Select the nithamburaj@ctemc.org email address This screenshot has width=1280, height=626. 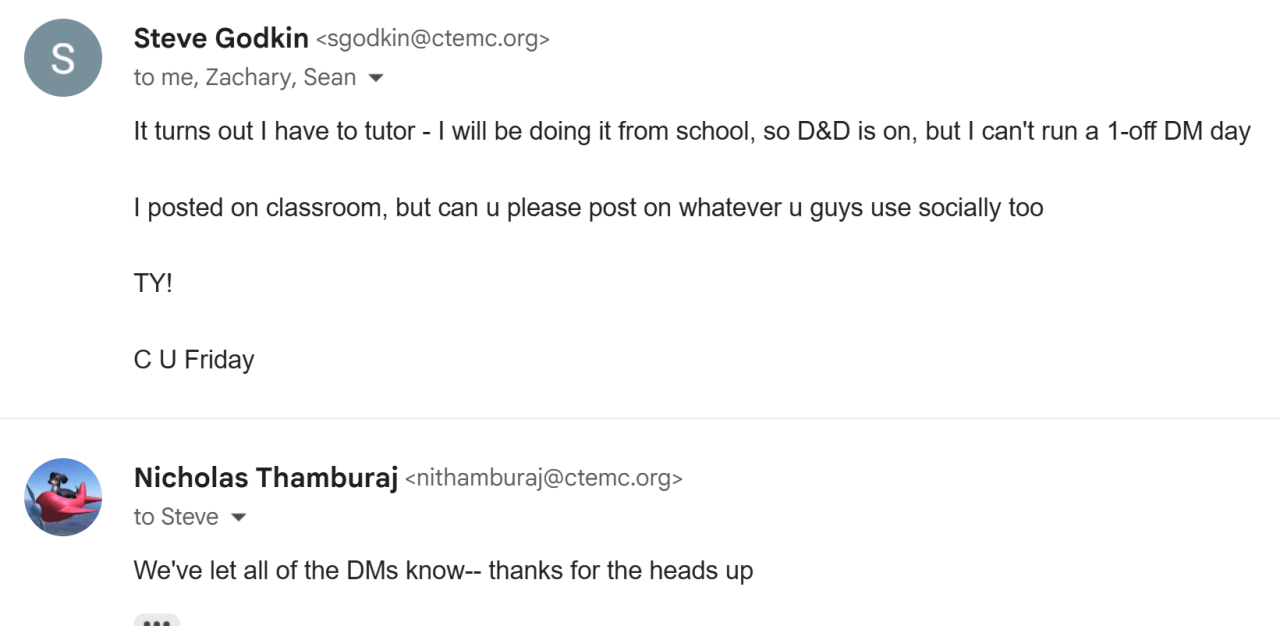click(x=544, y=479)
